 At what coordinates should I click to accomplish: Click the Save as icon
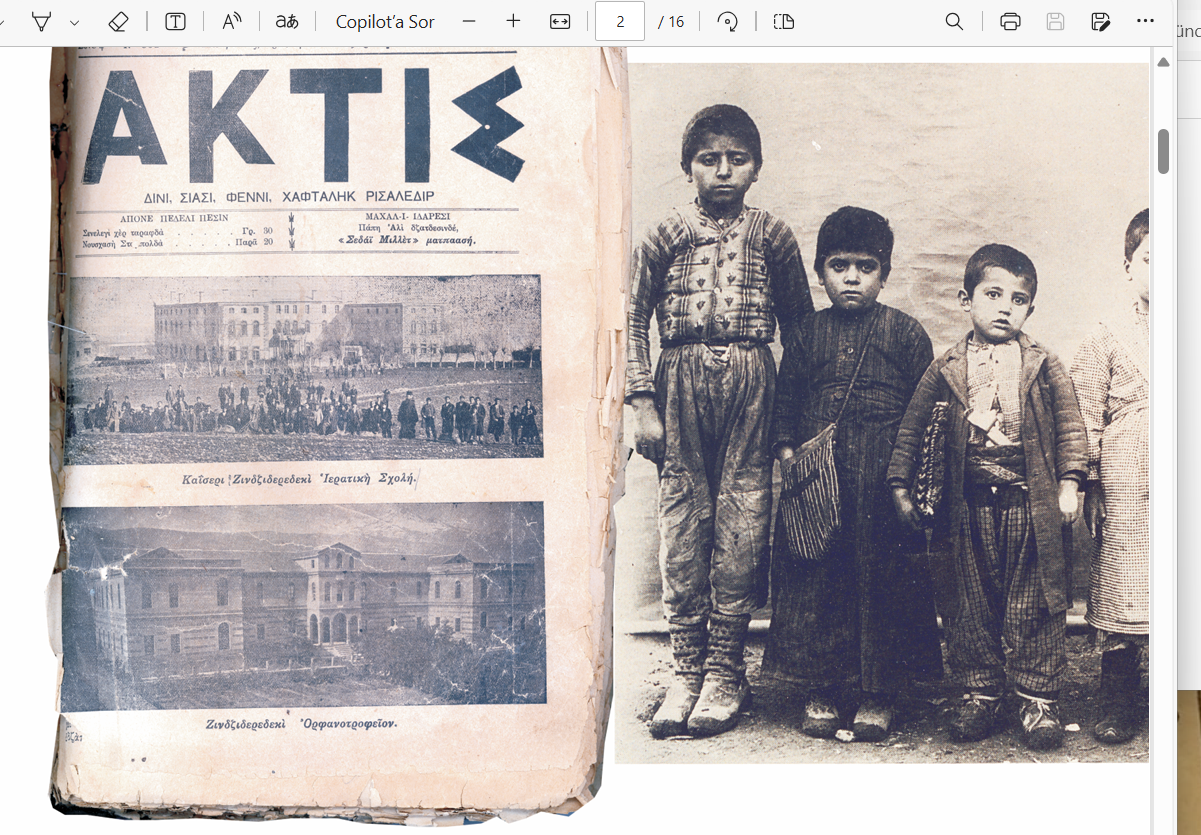click(x=1100, y=22)
